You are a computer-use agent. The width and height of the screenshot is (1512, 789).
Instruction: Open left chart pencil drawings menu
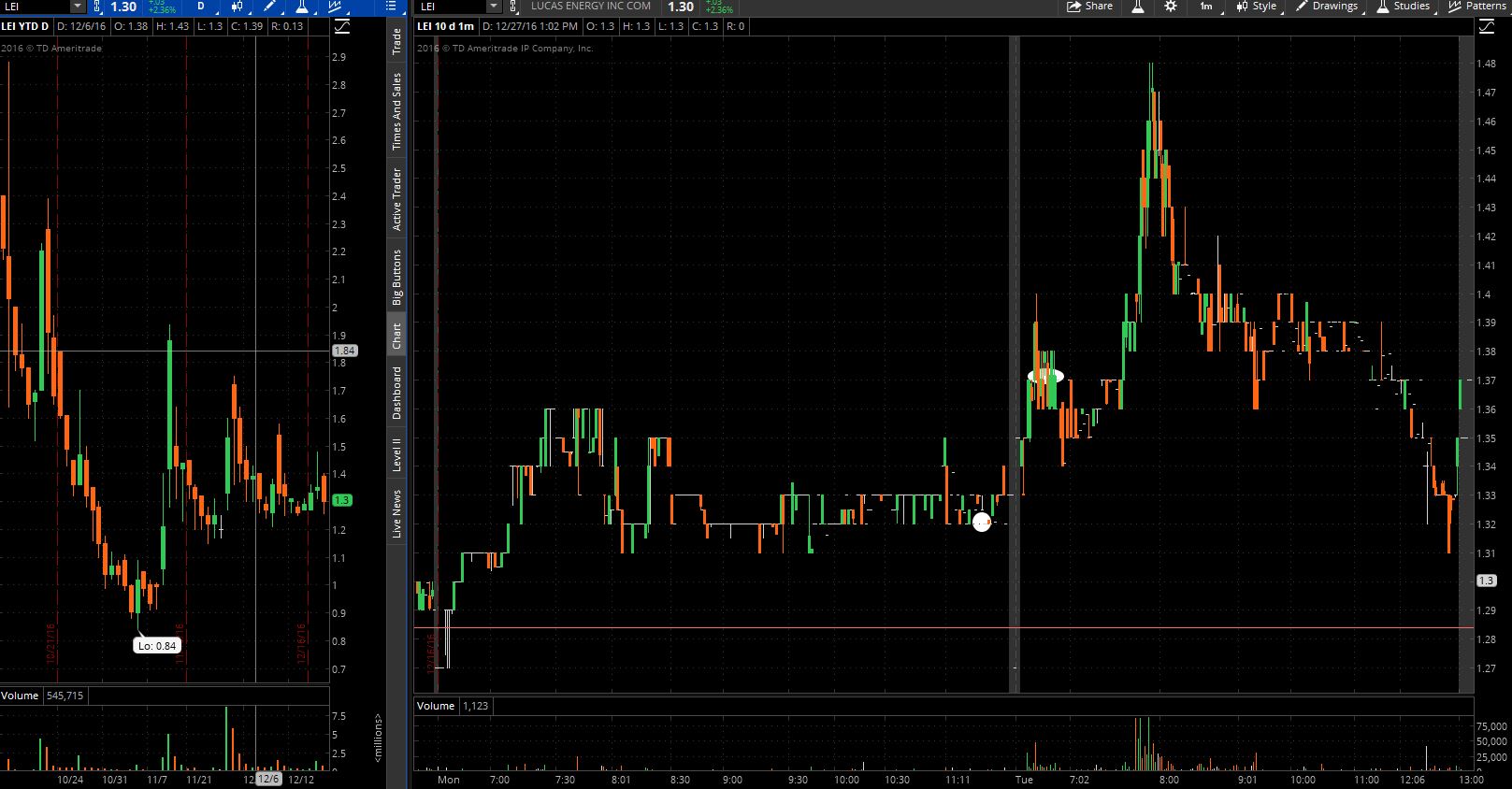[269, 7]
